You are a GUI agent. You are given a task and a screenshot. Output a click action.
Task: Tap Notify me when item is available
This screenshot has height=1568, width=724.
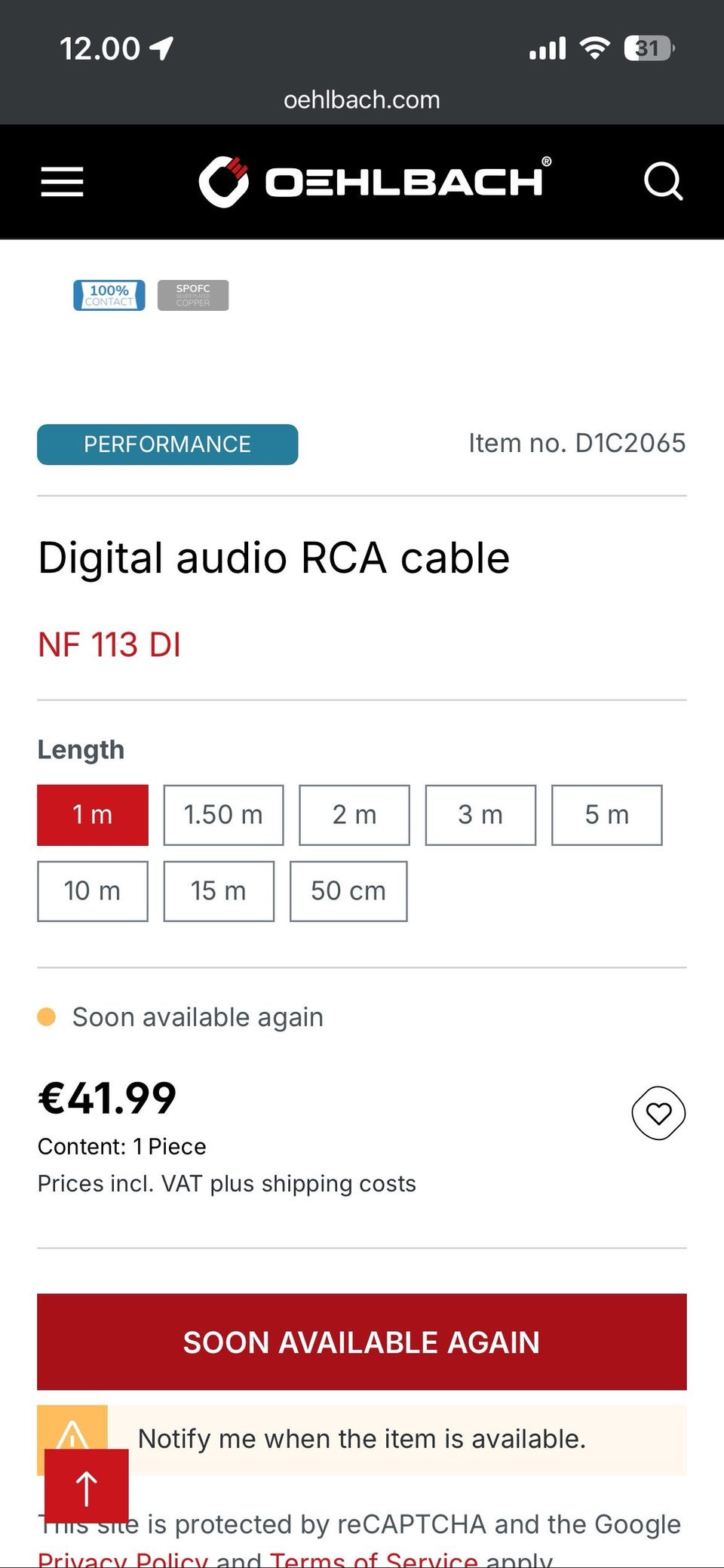point(362,1440)
